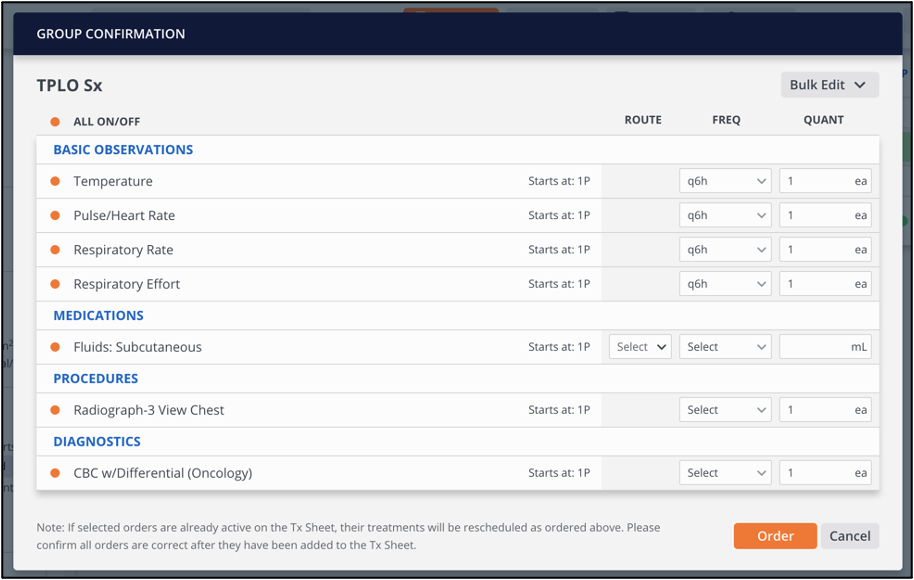Click the orange Order button

pos(775,536)
